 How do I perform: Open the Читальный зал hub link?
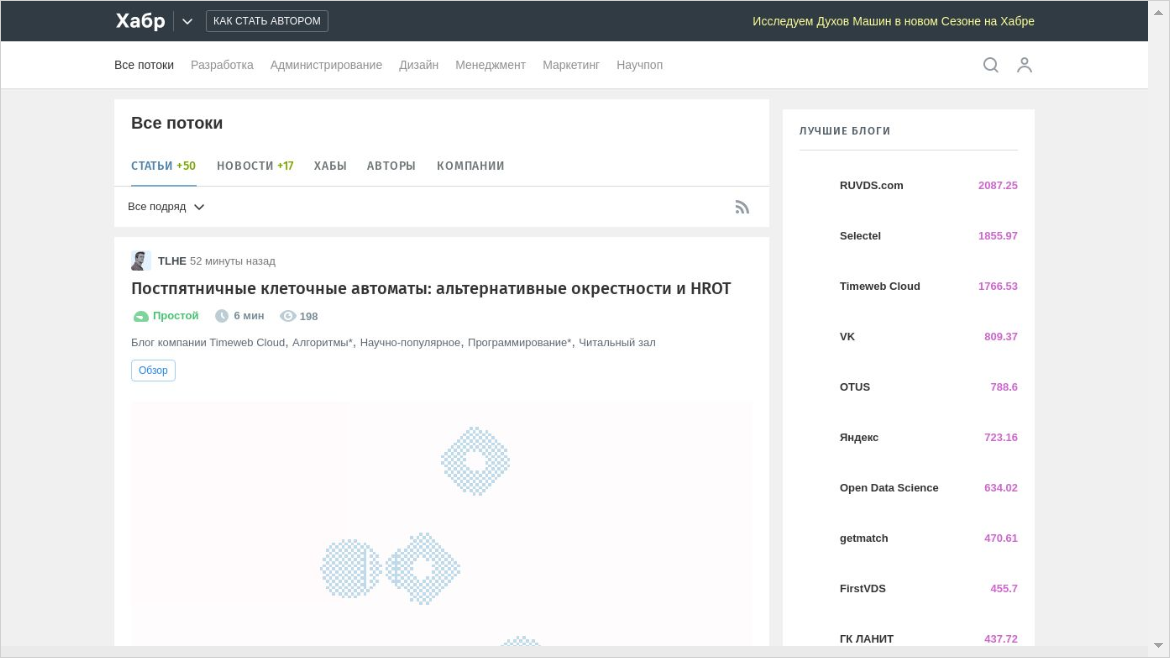[617, 342]
